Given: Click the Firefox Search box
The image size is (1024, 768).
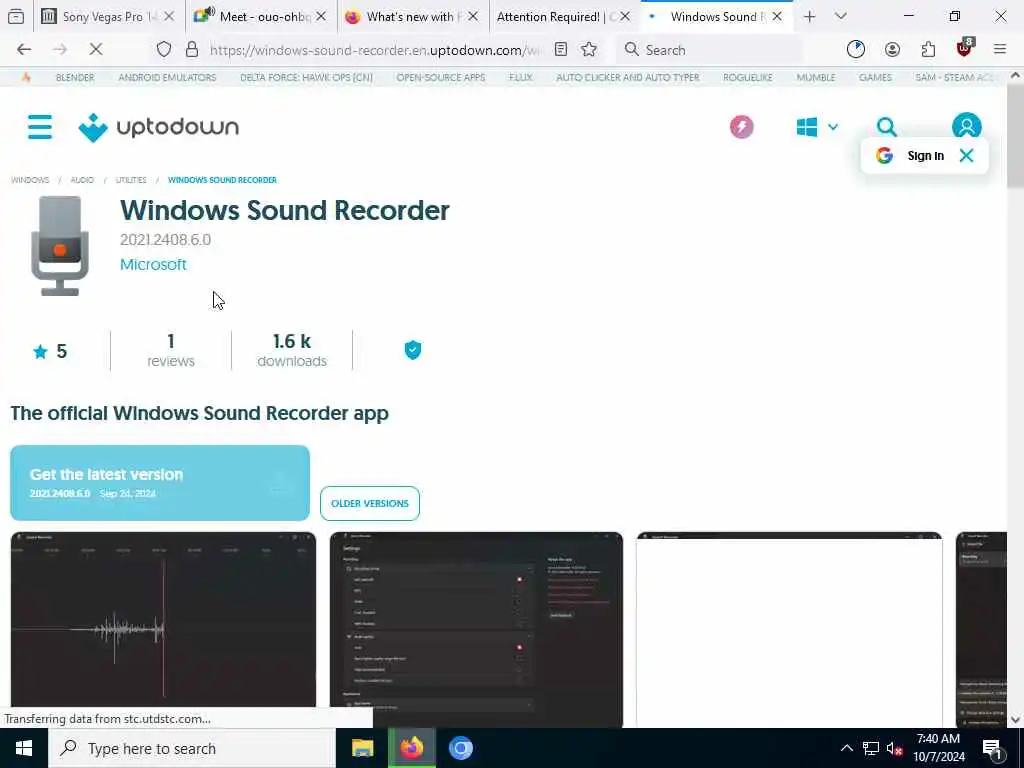Looking at the screenshot, I should (x=710, y=50).
